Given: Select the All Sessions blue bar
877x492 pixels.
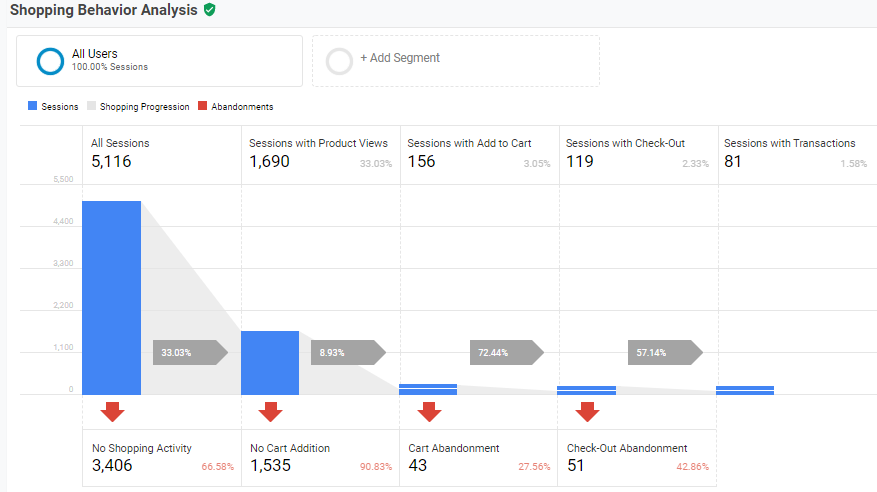Looking at the screenshot, I should 111,298.
